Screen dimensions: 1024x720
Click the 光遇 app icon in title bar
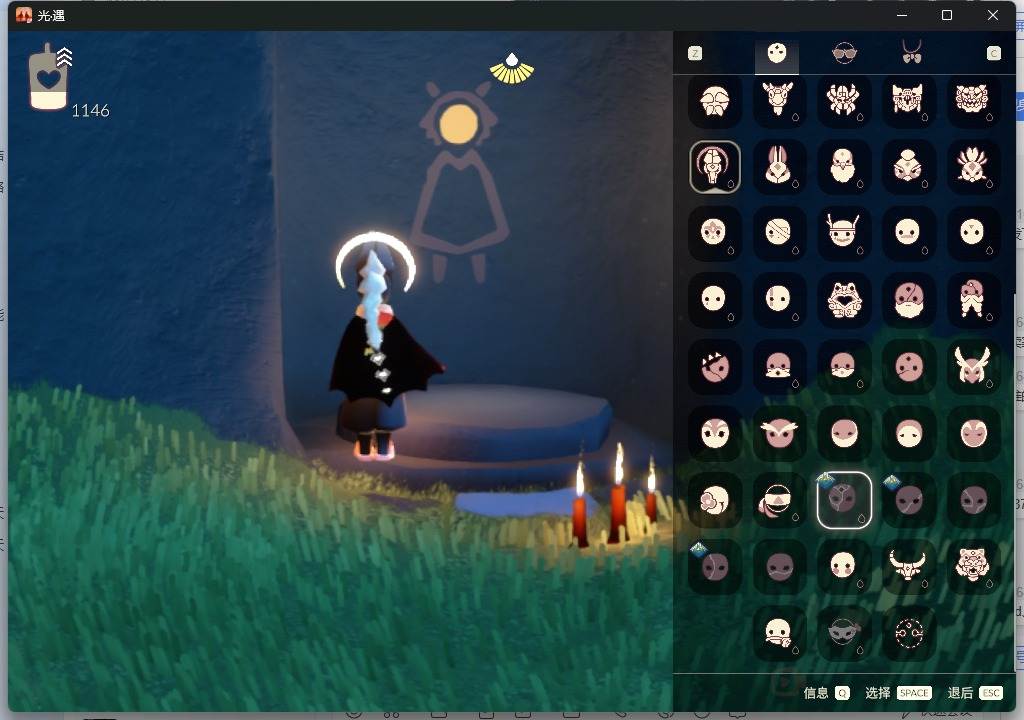pyautogui.click(x=24, y=15)
